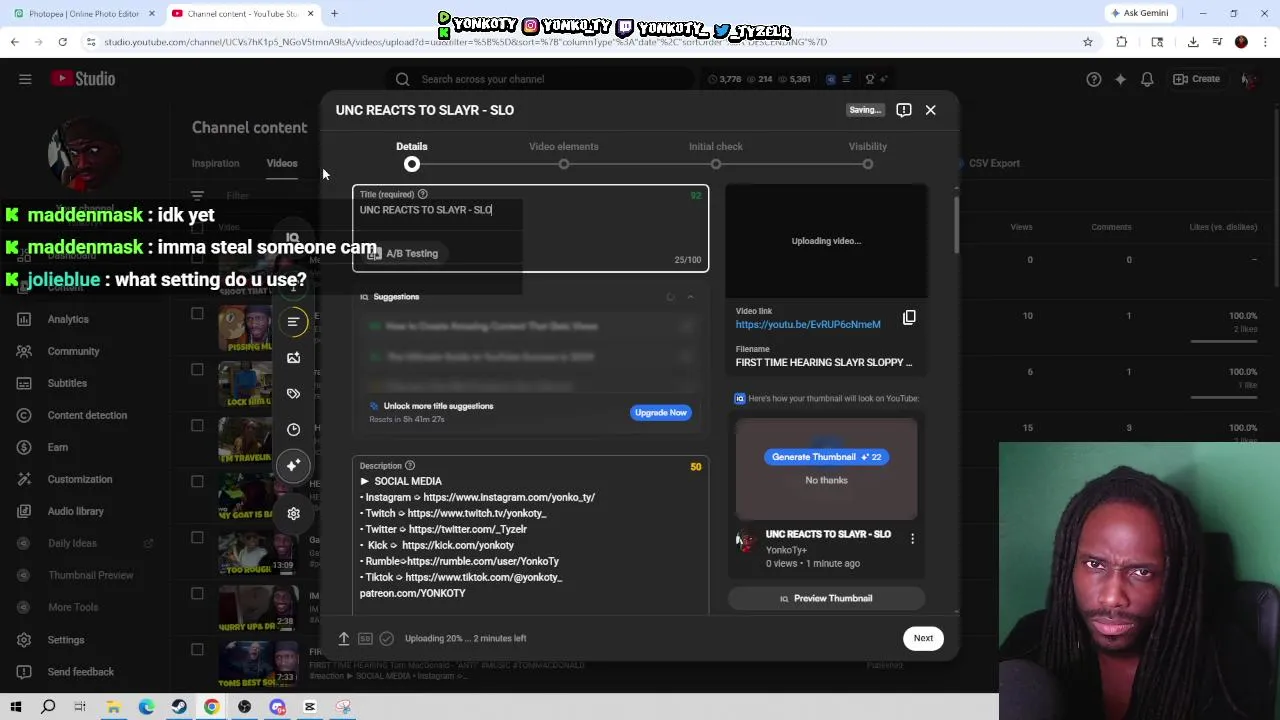Click the Upgrade Now button

pyautogui.click(x=661, y=412)
